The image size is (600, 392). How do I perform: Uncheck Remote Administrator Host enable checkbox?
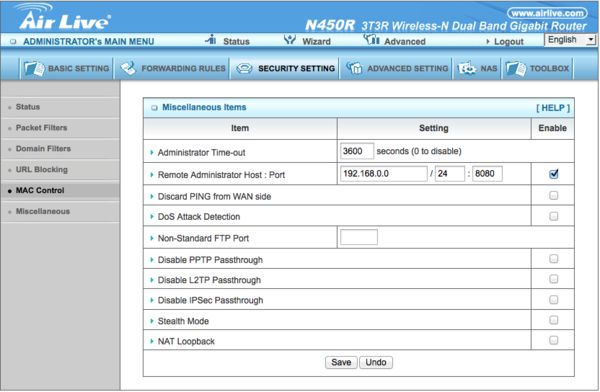553,174
